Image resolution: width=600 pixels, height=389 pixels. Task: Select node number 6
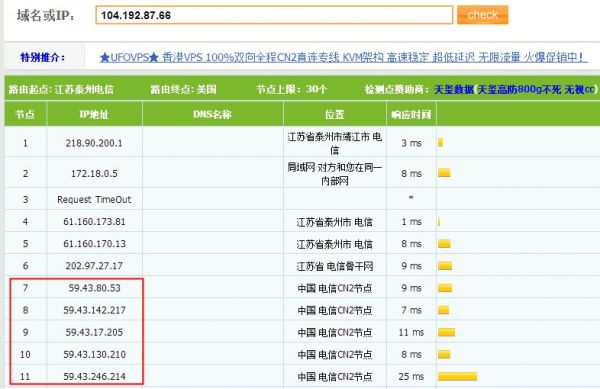pos(25,266)
